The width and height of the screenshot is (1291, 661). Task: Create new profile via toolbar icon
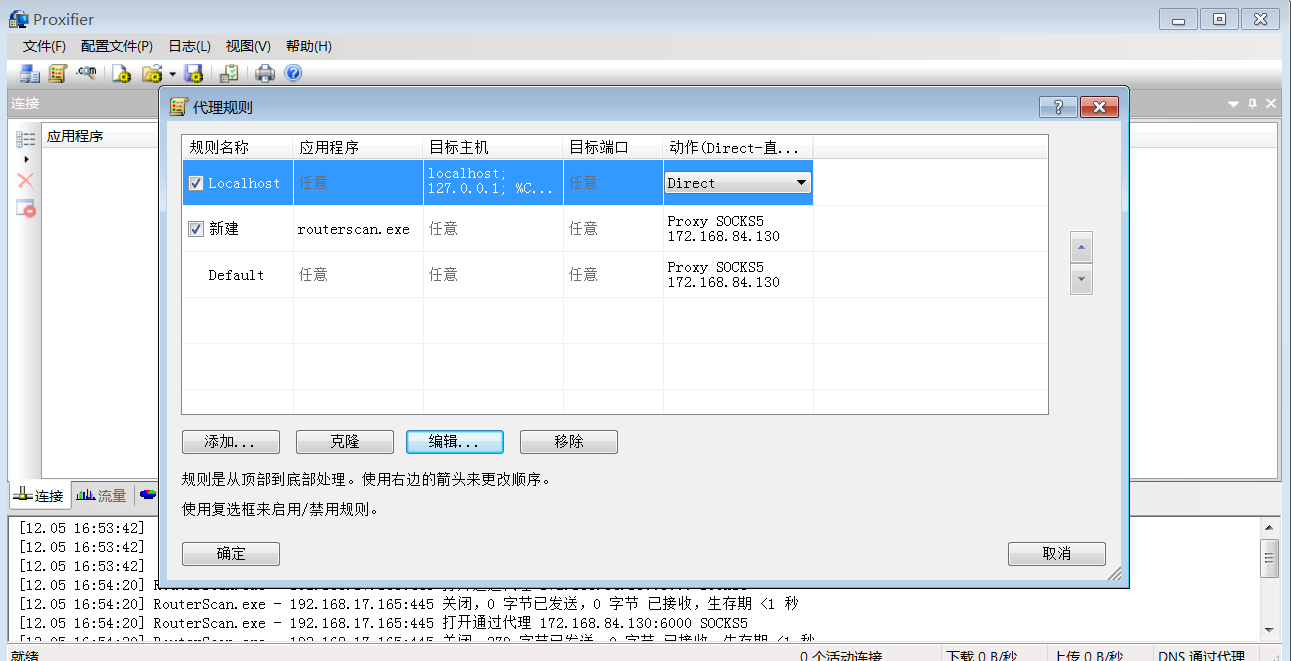(122, 73)
